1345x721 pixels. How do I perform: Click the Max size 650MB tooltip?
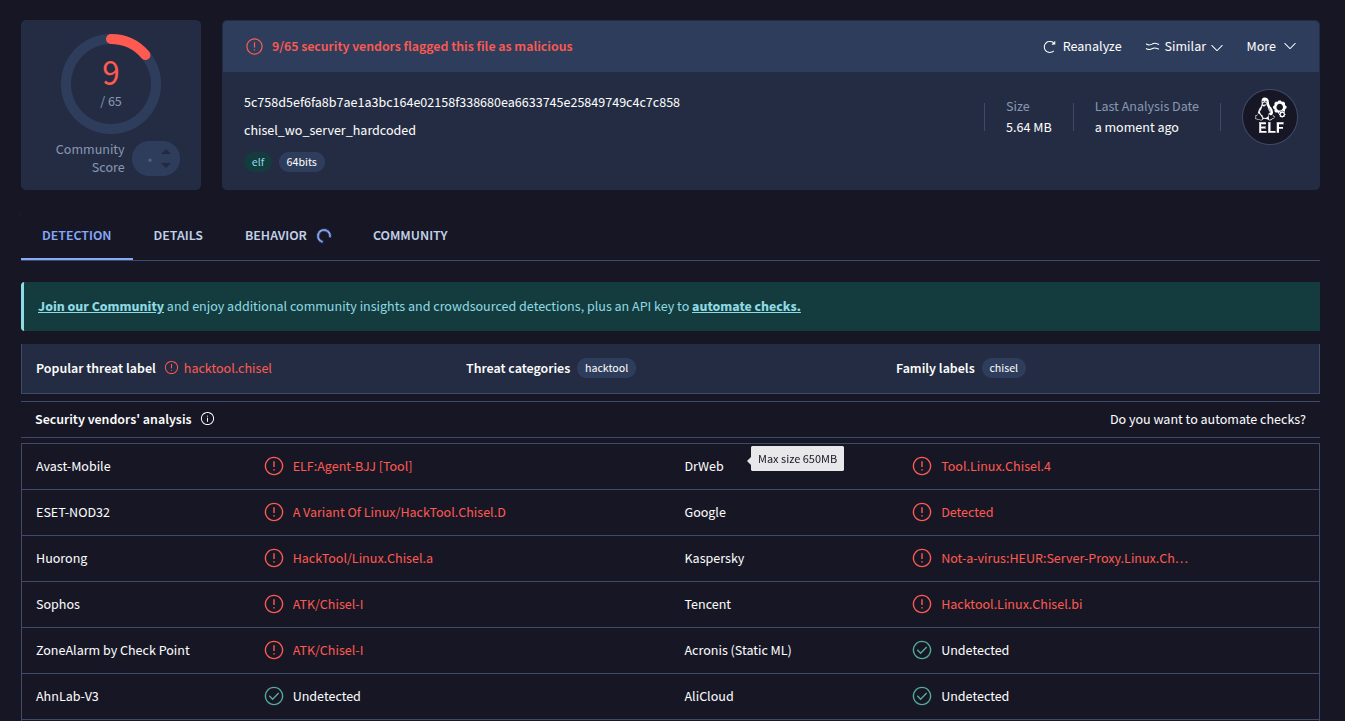click(797, 459)
